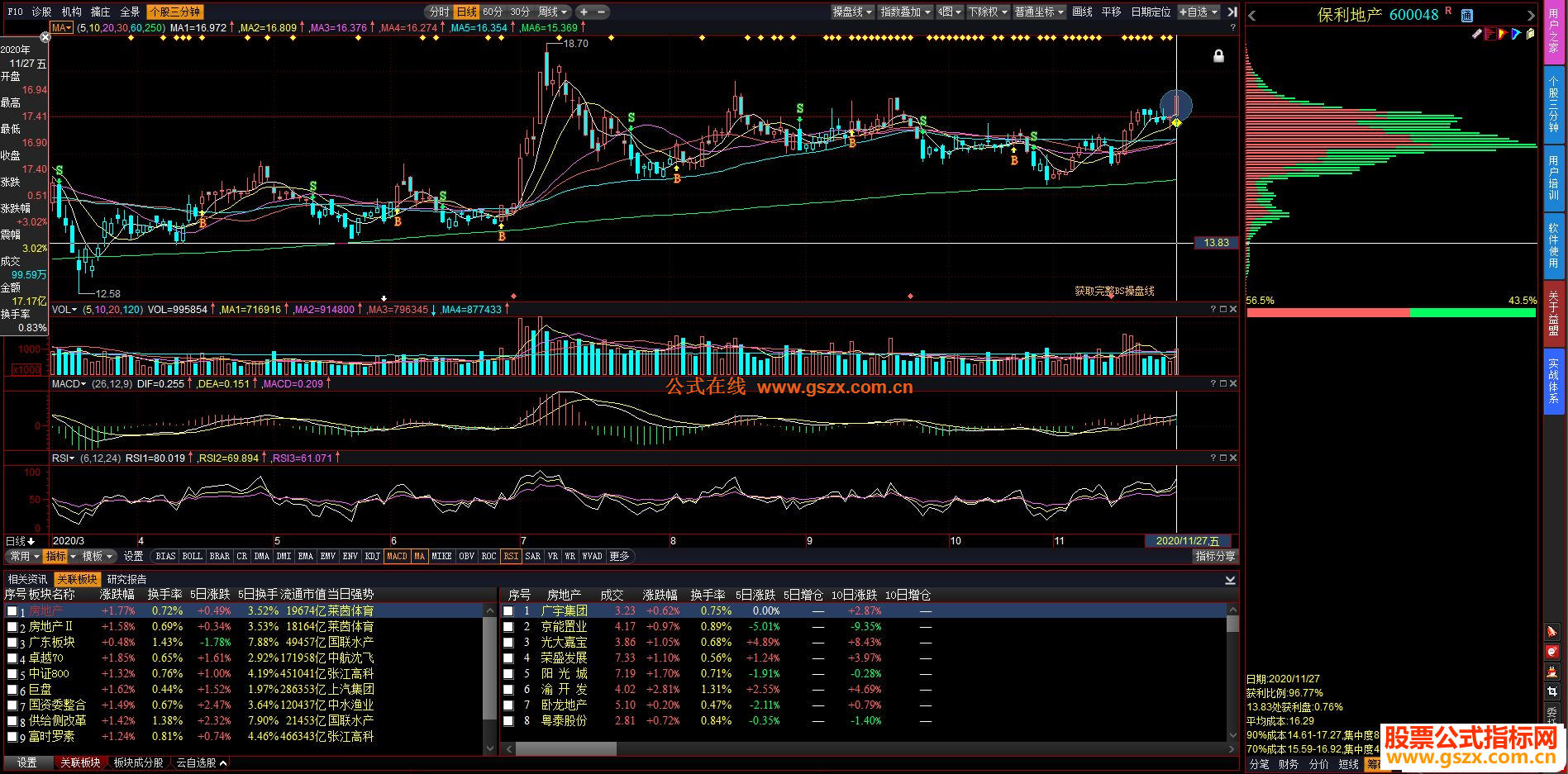
Task: Toggle RSI indicator button
Action: [x=511, y=556]
